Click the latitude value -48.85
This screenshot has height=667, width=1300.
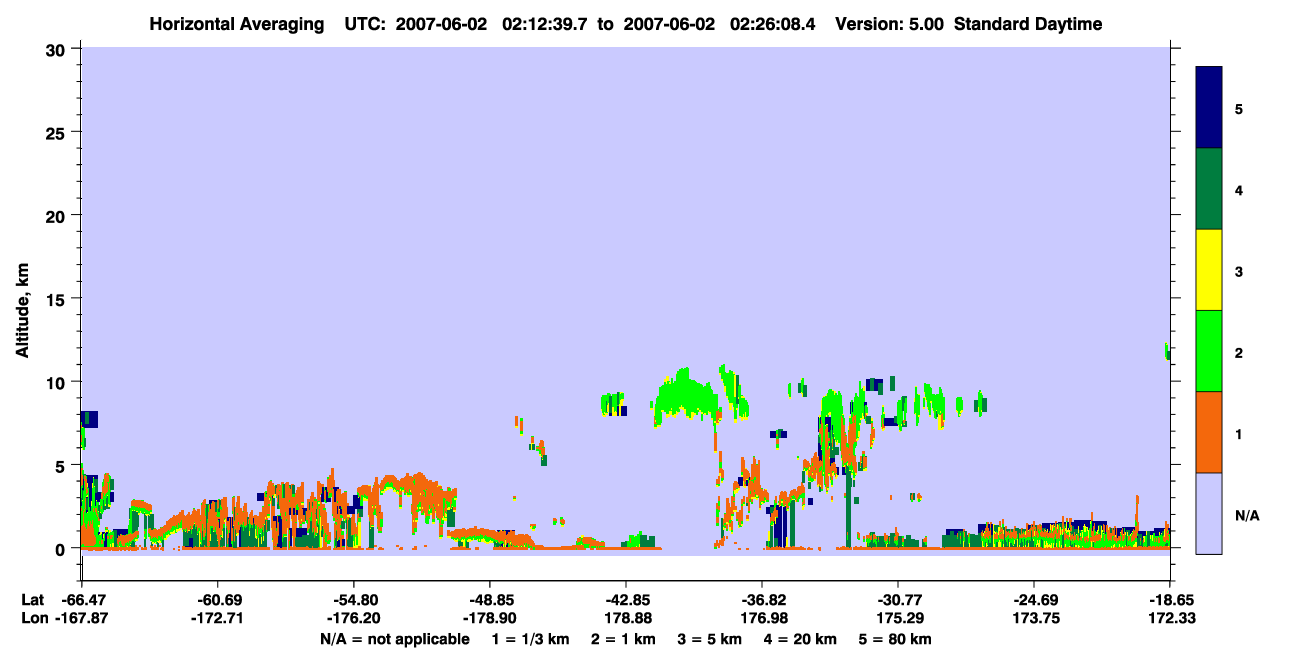(490, 600)
